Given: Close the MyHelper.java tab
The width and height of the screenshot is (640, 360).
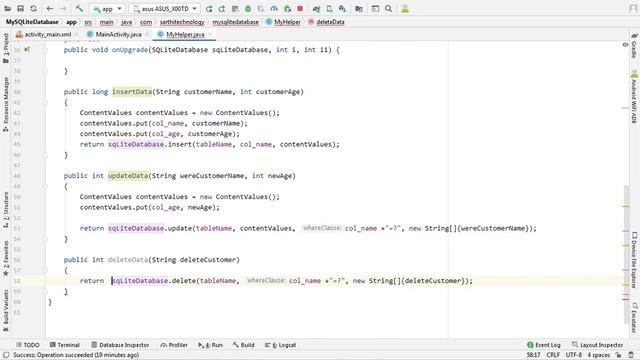Looking at the screenshot, I should click(210, 34).
